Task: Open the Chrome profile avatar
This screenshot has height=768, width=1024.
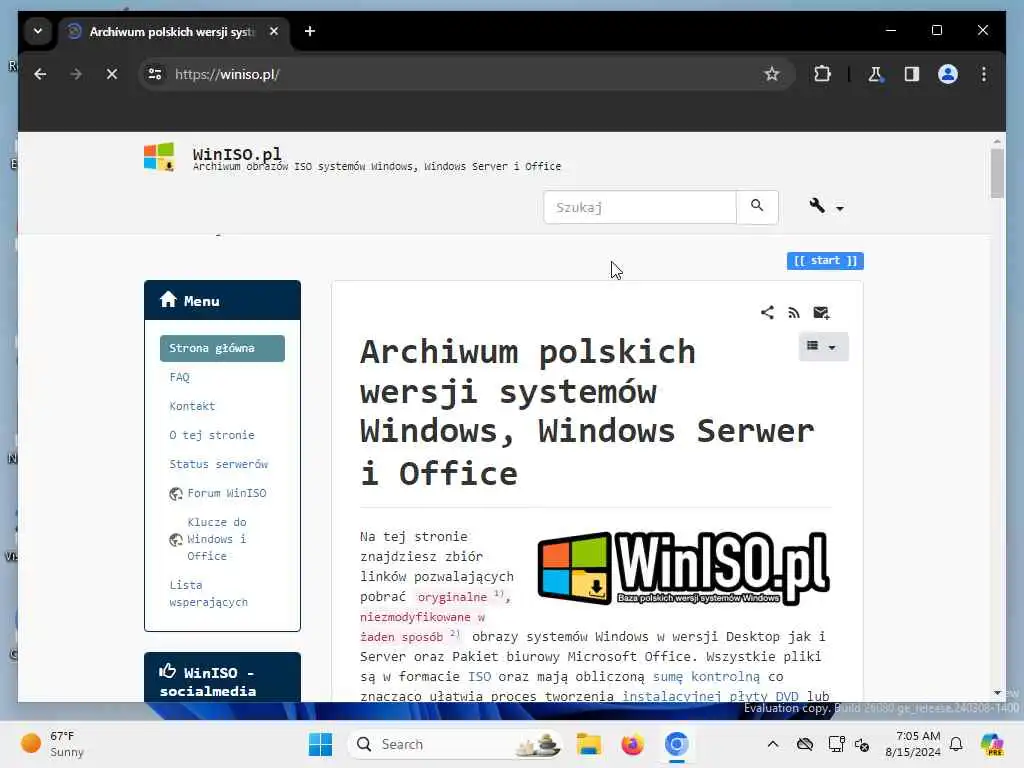Action: click(x=948, y=74)
